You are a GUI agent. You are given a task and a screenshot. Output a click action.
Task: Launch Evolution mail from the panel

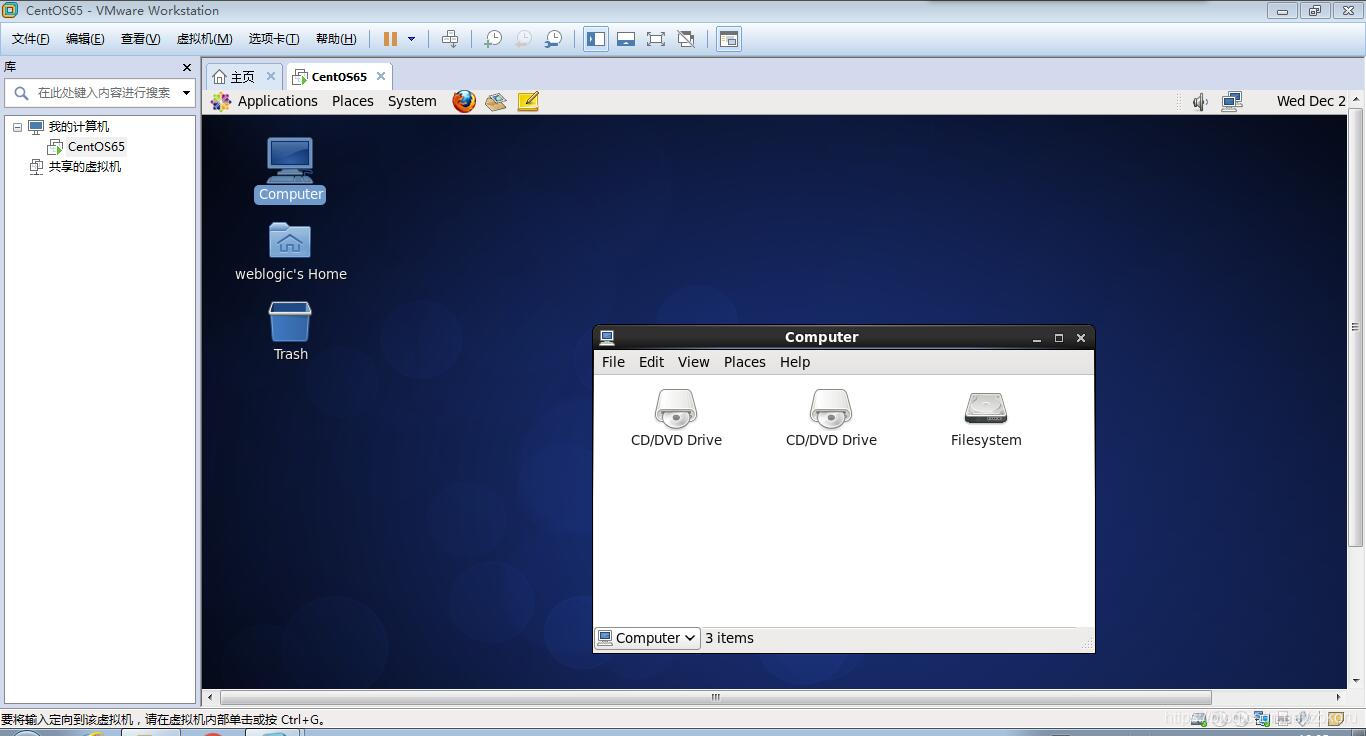496,101
